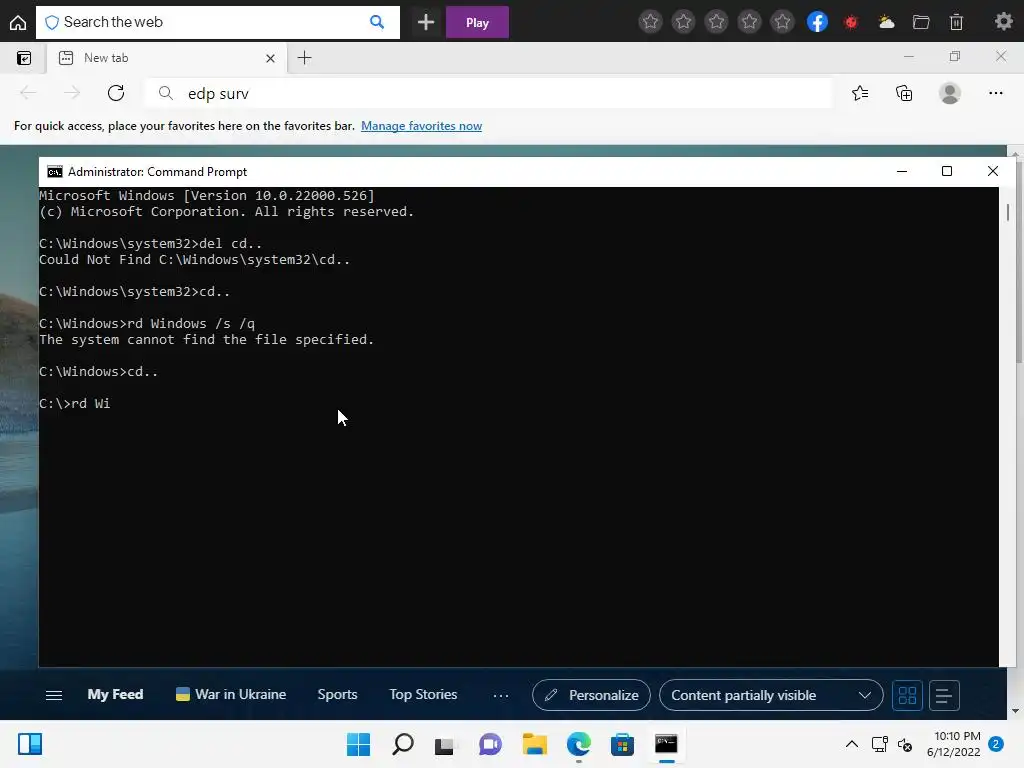Image resolution: width=1024 pixels, height=768 pixels.
Task: Click the trash can icon in top bar
Action: pyautogui.click(x=956, y=22)
